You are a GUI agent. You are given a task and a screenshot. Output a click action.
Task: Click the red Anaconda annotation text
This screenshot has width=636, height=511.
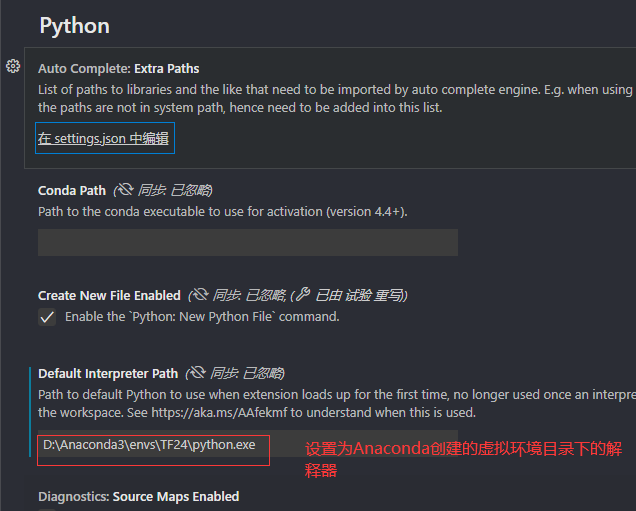pos(463,460)
